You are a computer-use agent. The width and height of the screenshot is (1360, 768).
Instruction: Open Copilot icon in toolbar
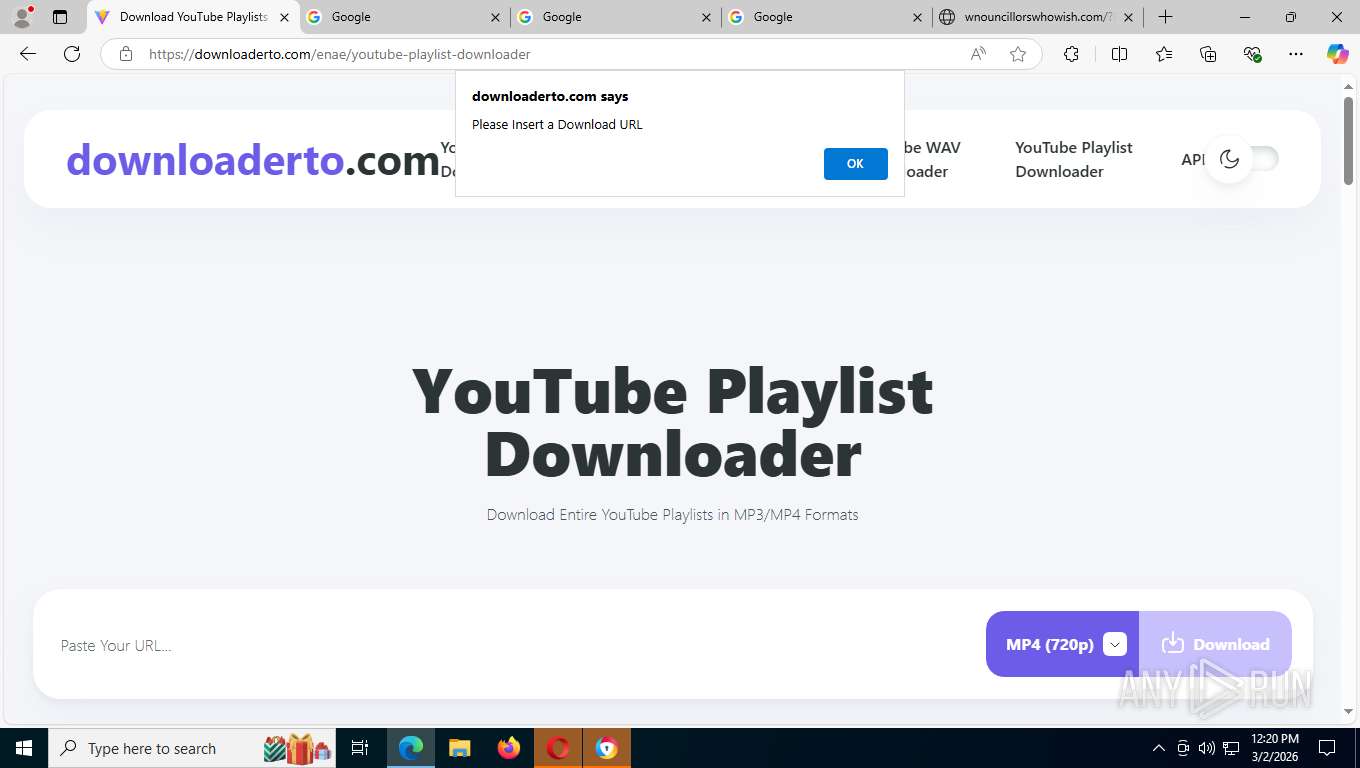coord(1338,54)
